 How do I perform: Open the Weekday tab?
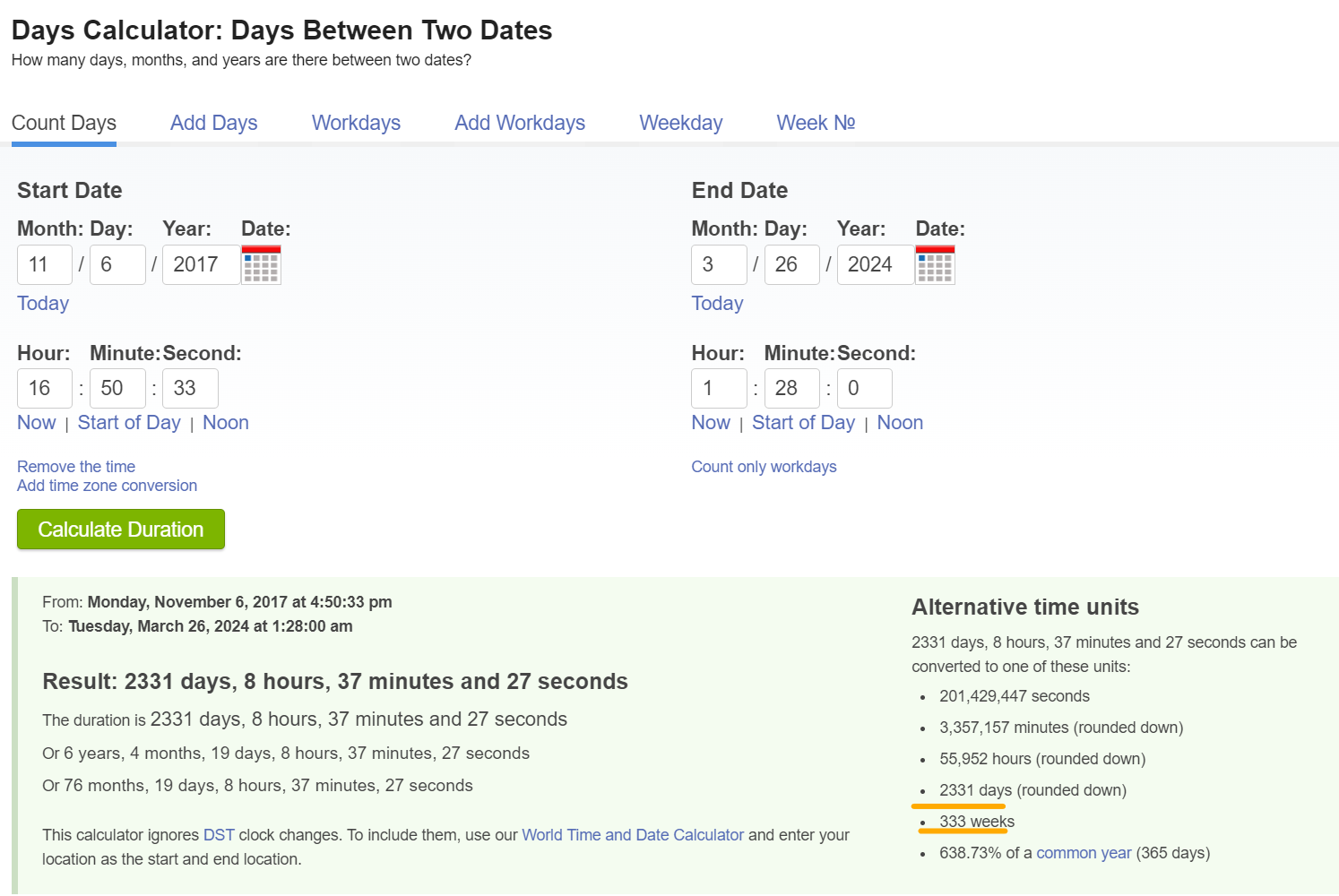click(681, 123)
